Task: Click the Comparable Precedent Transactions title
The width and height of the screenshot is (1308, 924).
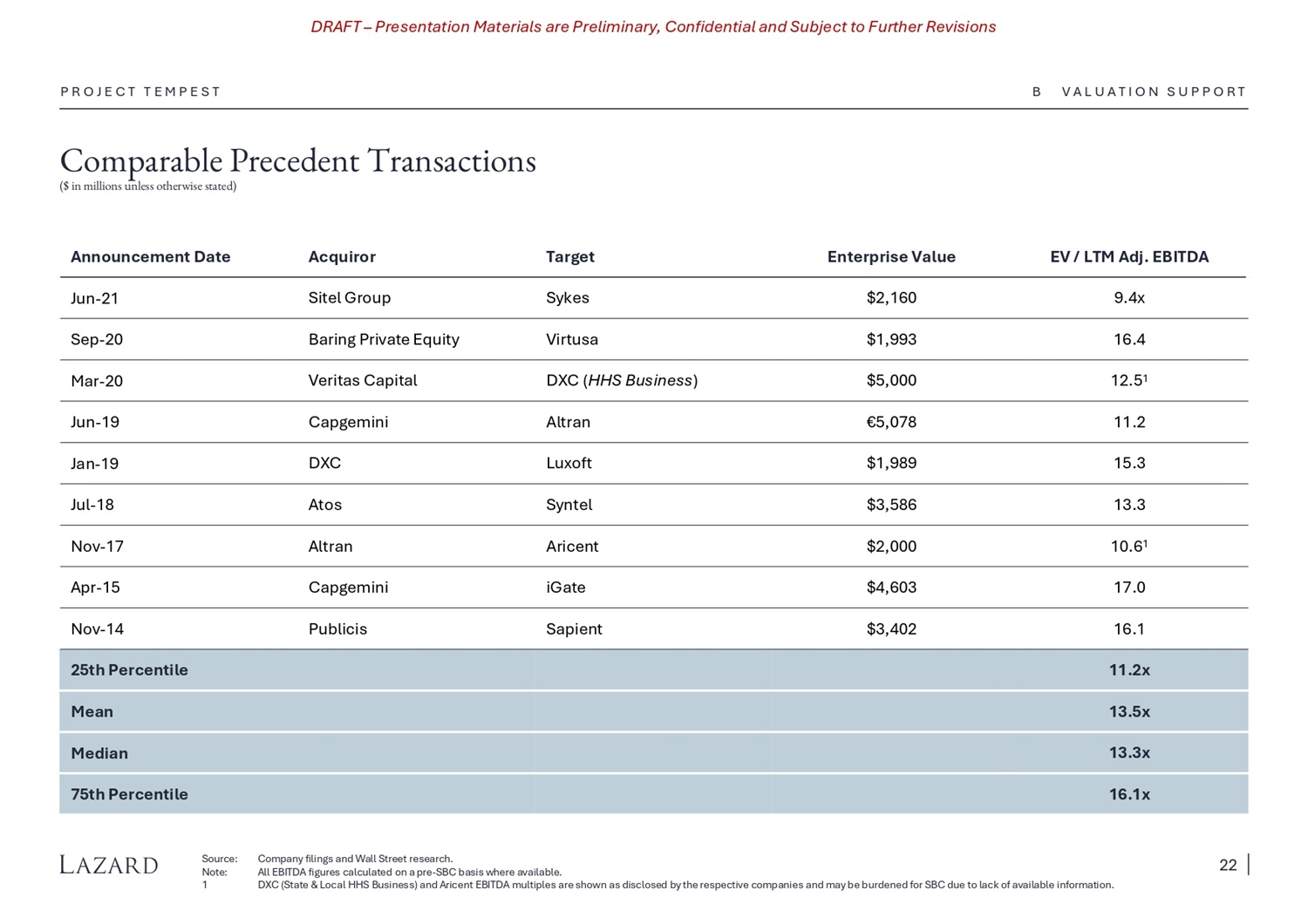Action: [297, 161]
